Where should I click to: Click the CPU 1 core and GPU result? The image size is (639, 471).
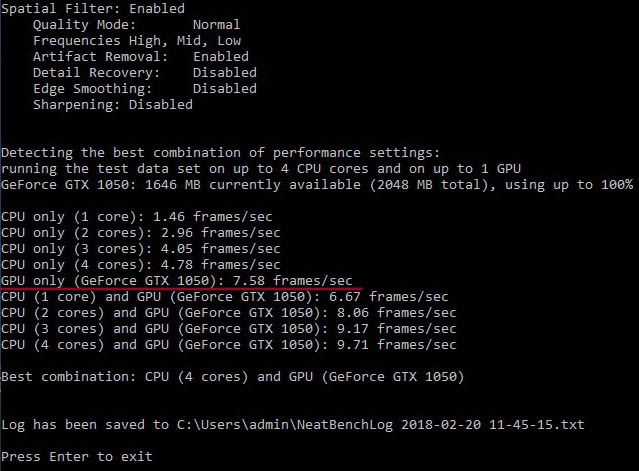click(225, 297)
